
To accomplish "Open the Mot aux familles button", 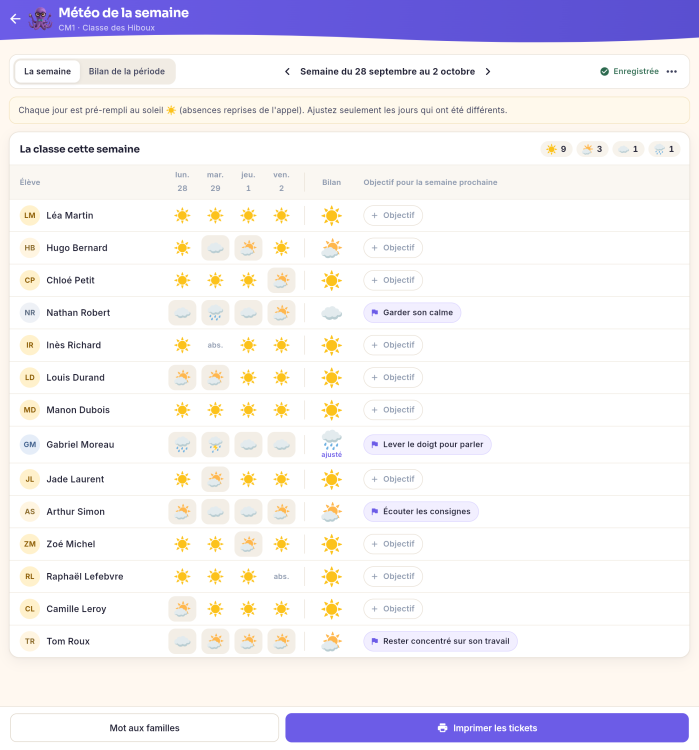I will click(x=144, y=728).
